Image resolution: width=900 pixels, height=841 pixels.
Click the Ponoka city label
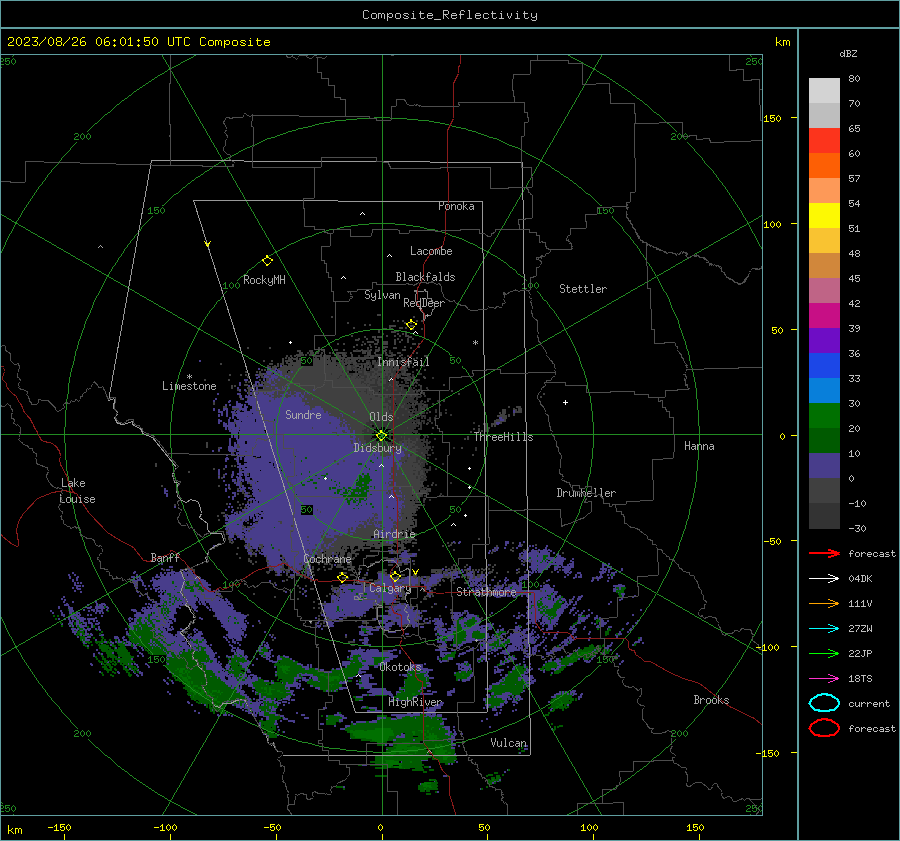click(456, 206)
